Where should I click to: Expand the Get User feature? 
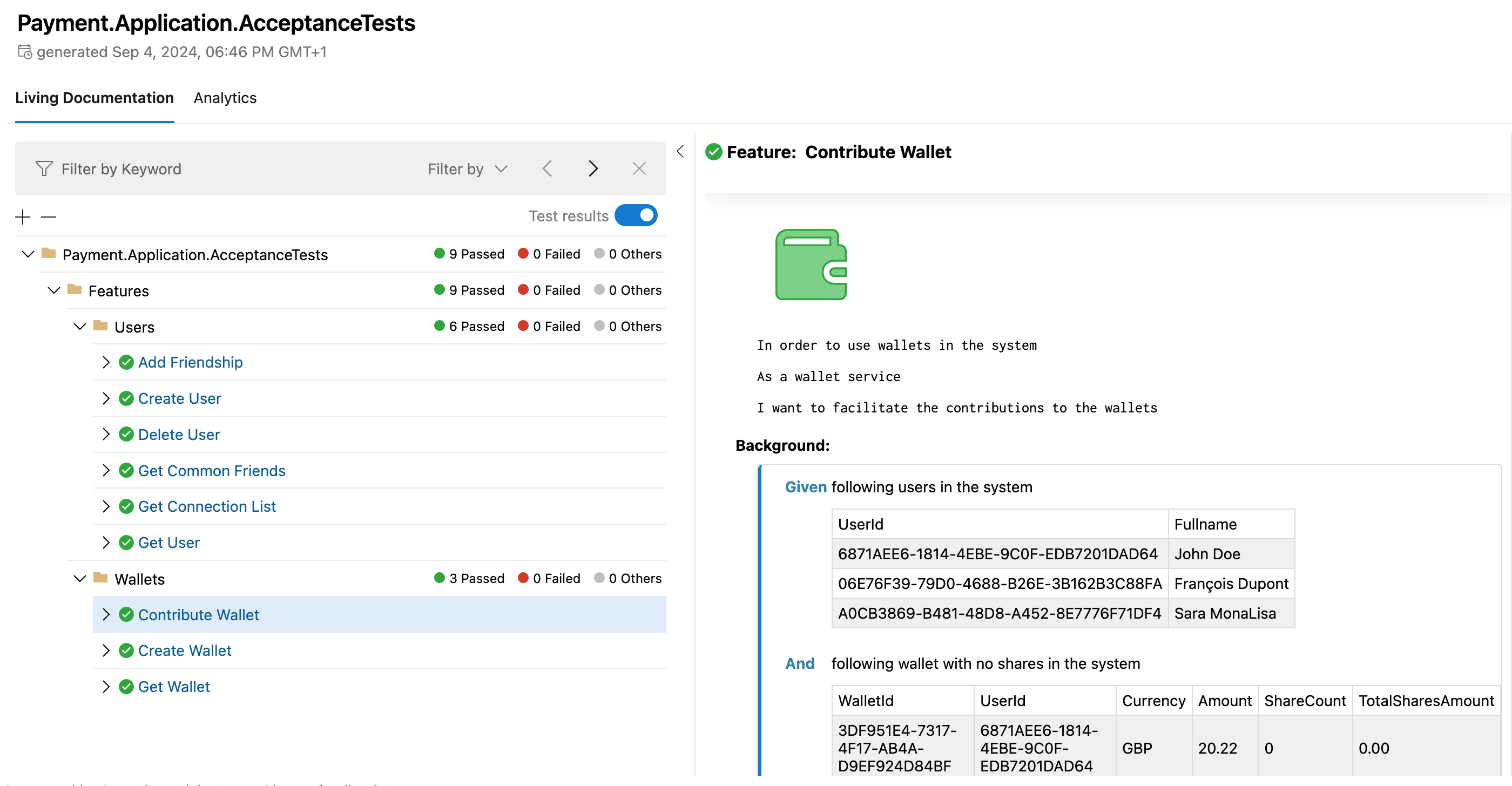[106, 543]
